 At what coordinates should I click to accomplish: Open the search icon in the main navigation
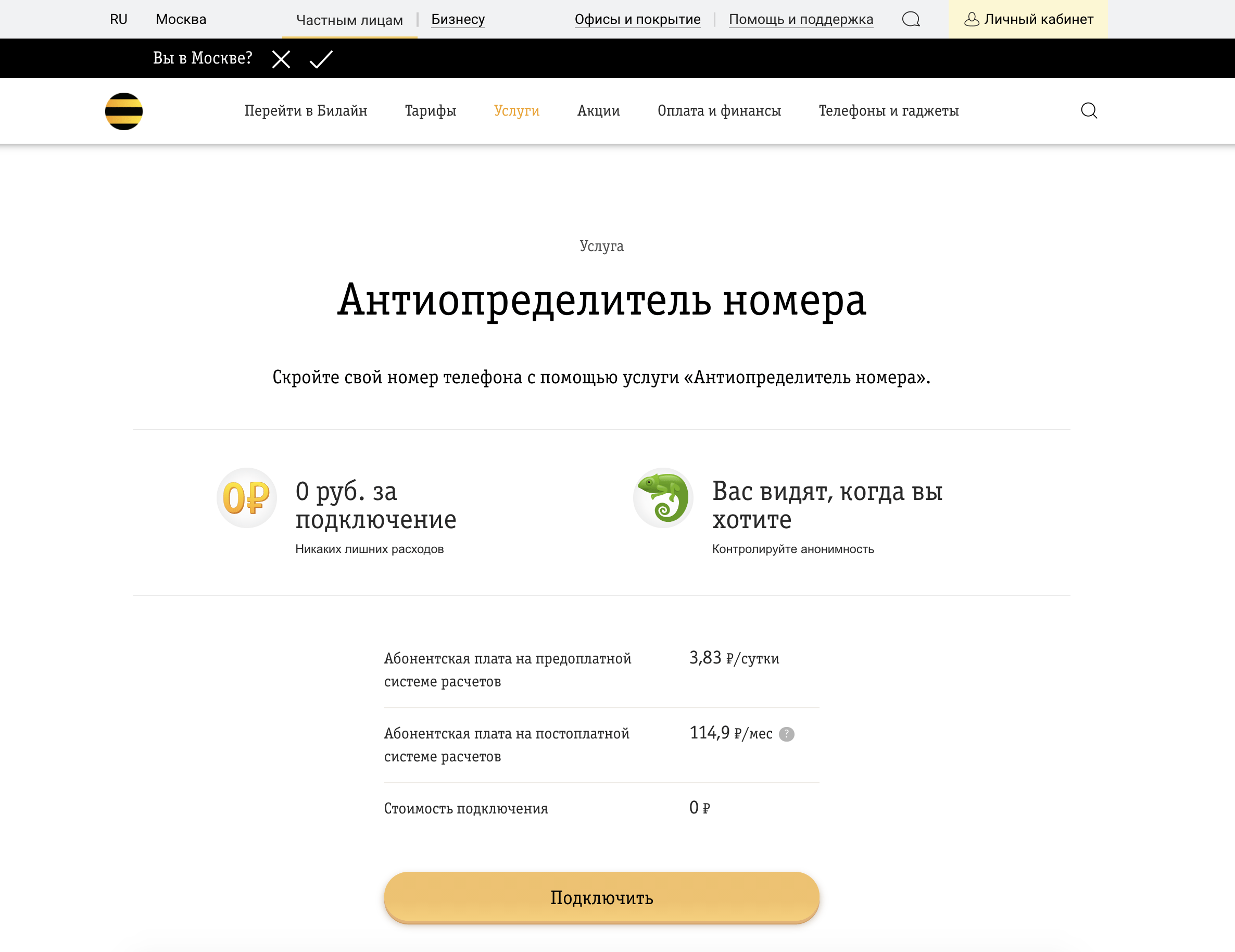pos(1089,111)
